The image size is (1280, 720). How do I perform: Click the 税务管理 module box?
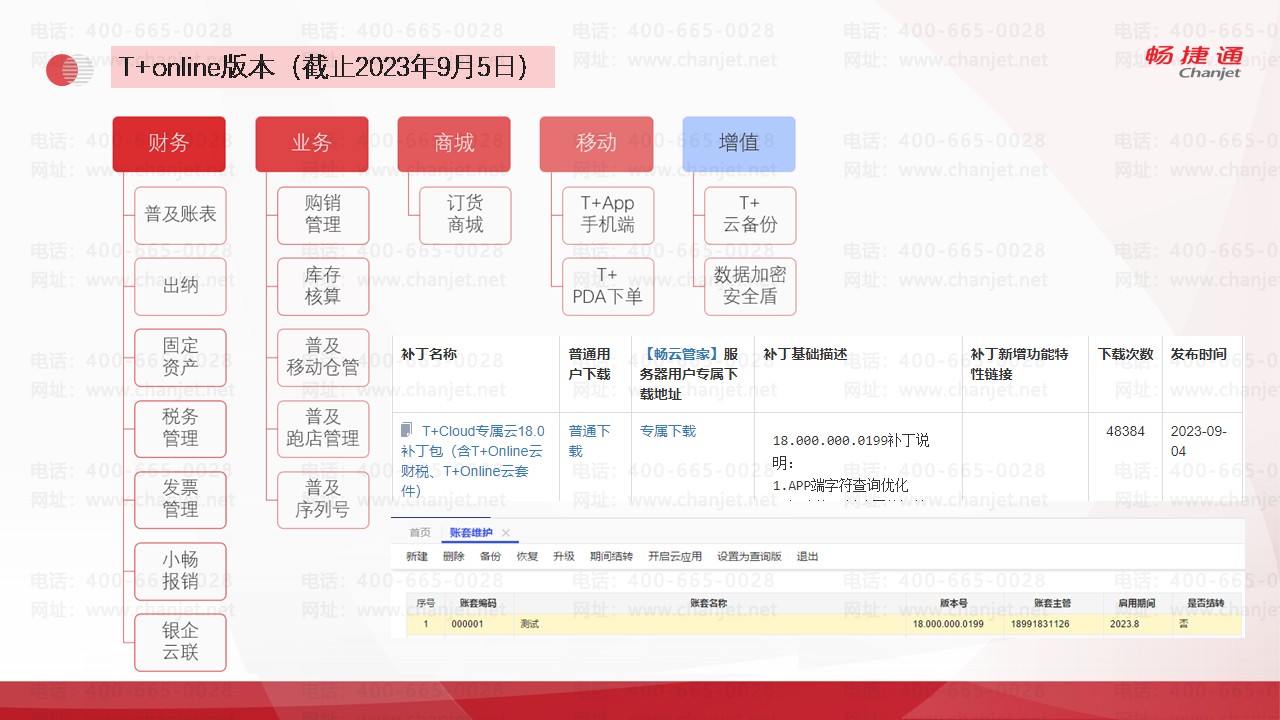coord(180,428)
